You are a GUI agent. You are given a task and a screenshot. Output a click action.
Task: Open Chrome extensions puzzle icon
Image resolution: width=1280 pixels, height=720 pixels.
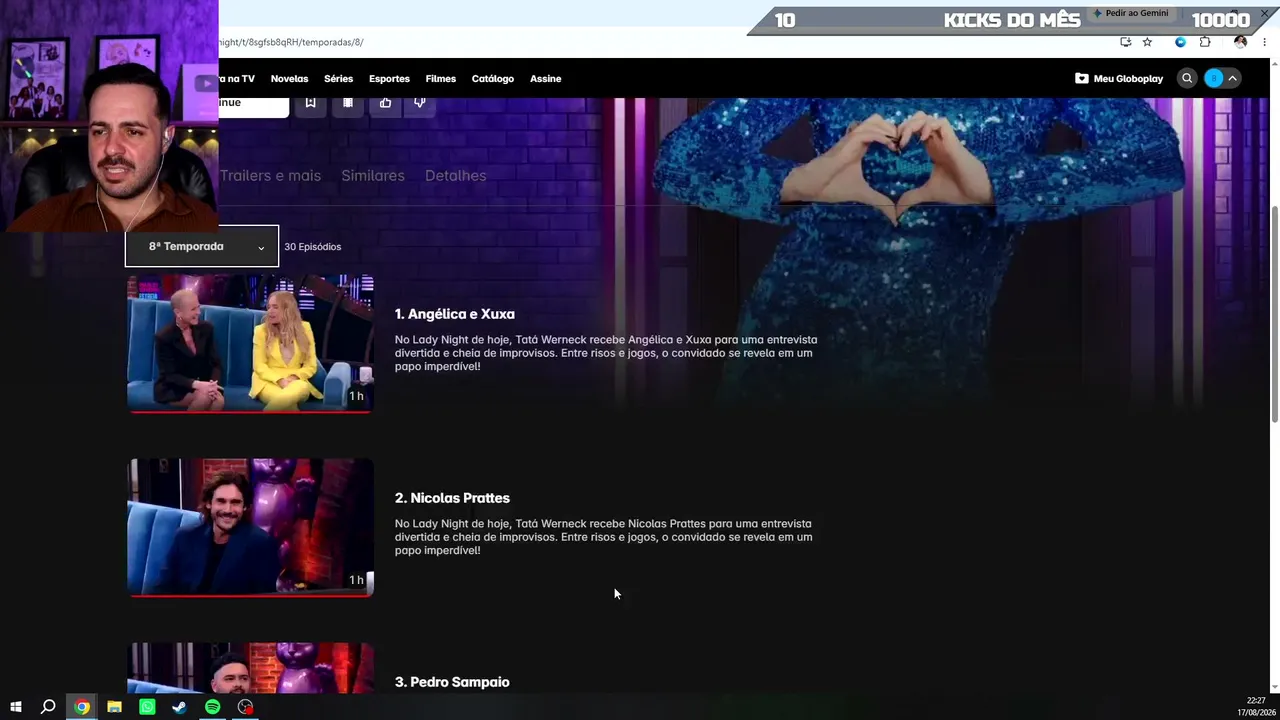point(1205,42)
